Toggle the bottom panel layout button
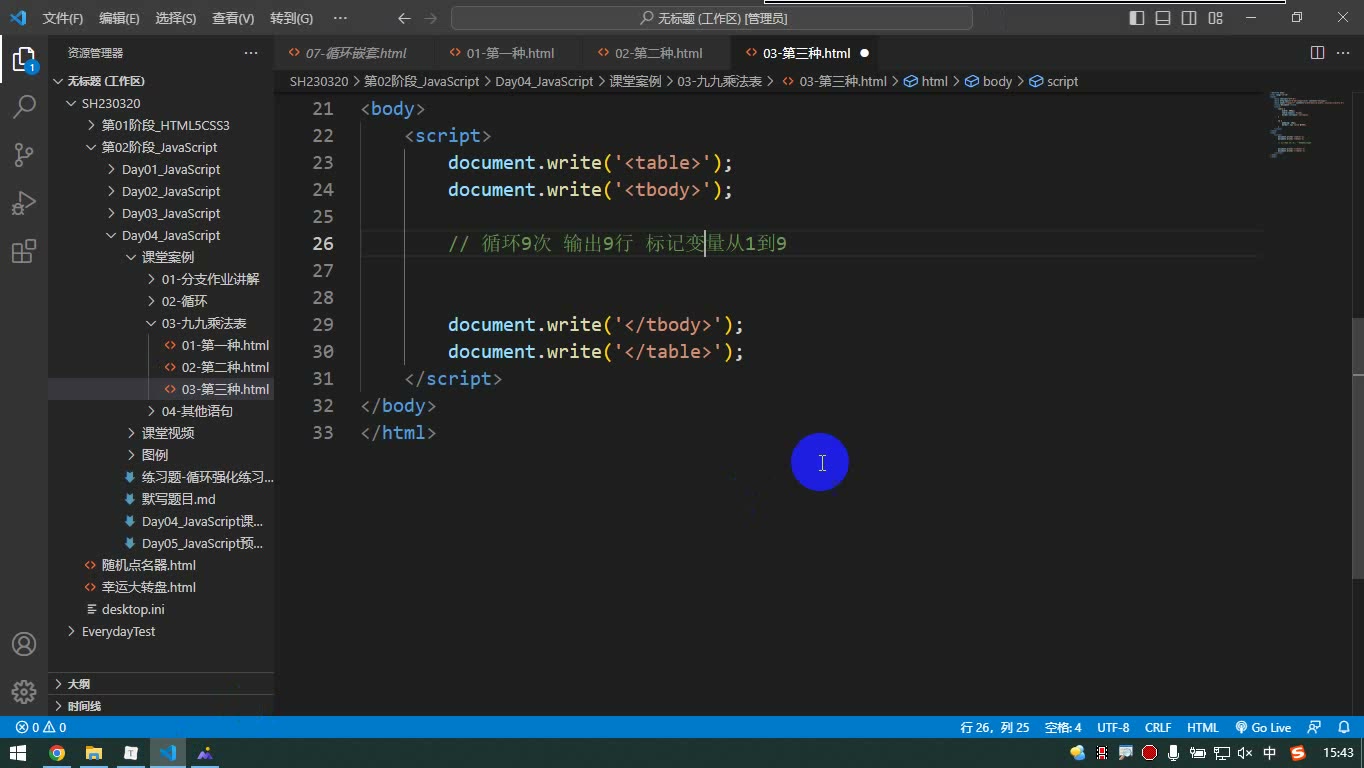Screen dimensions: 1364x768 click(1163, 18)
